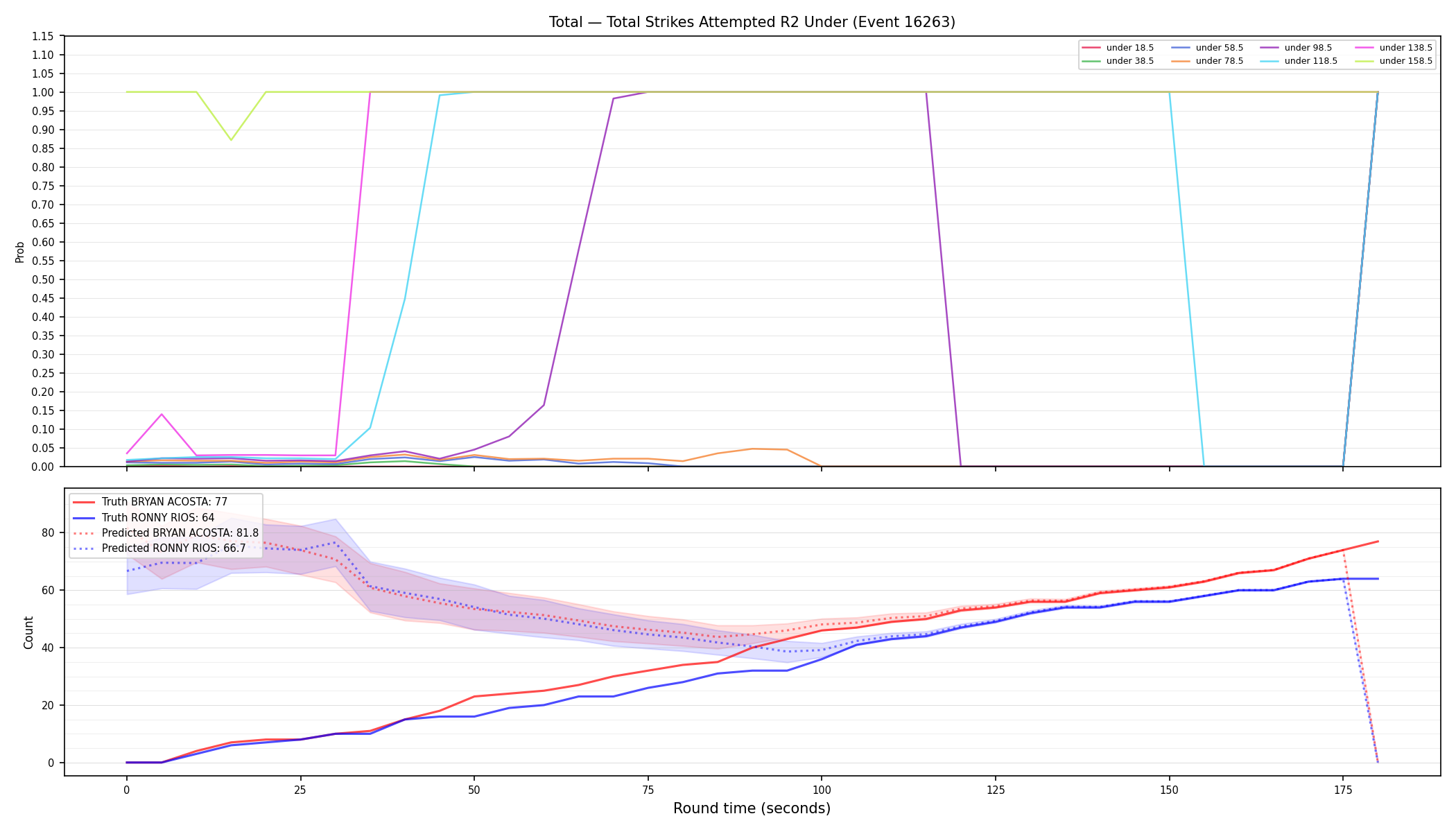Click the 150 tick on round time axis
Viewport: 1456px width, 832px height.
[x=1170, y=789]
